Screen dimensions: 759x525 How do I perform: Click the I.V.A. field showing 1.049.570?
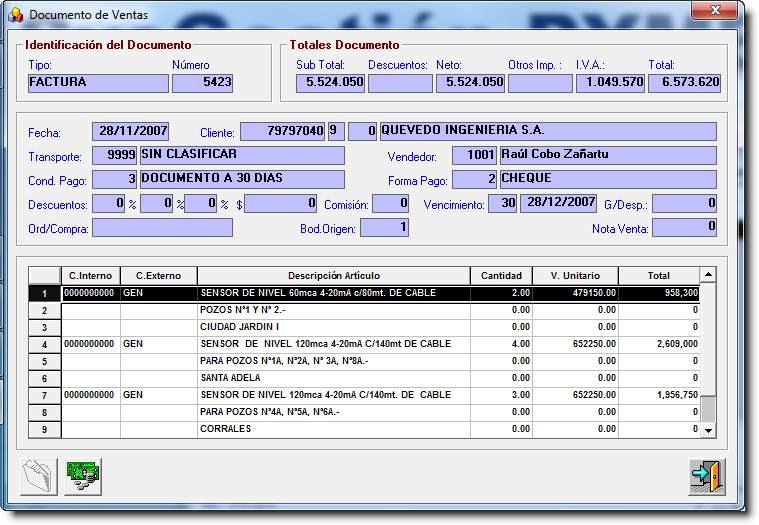(x=610, y=83)
